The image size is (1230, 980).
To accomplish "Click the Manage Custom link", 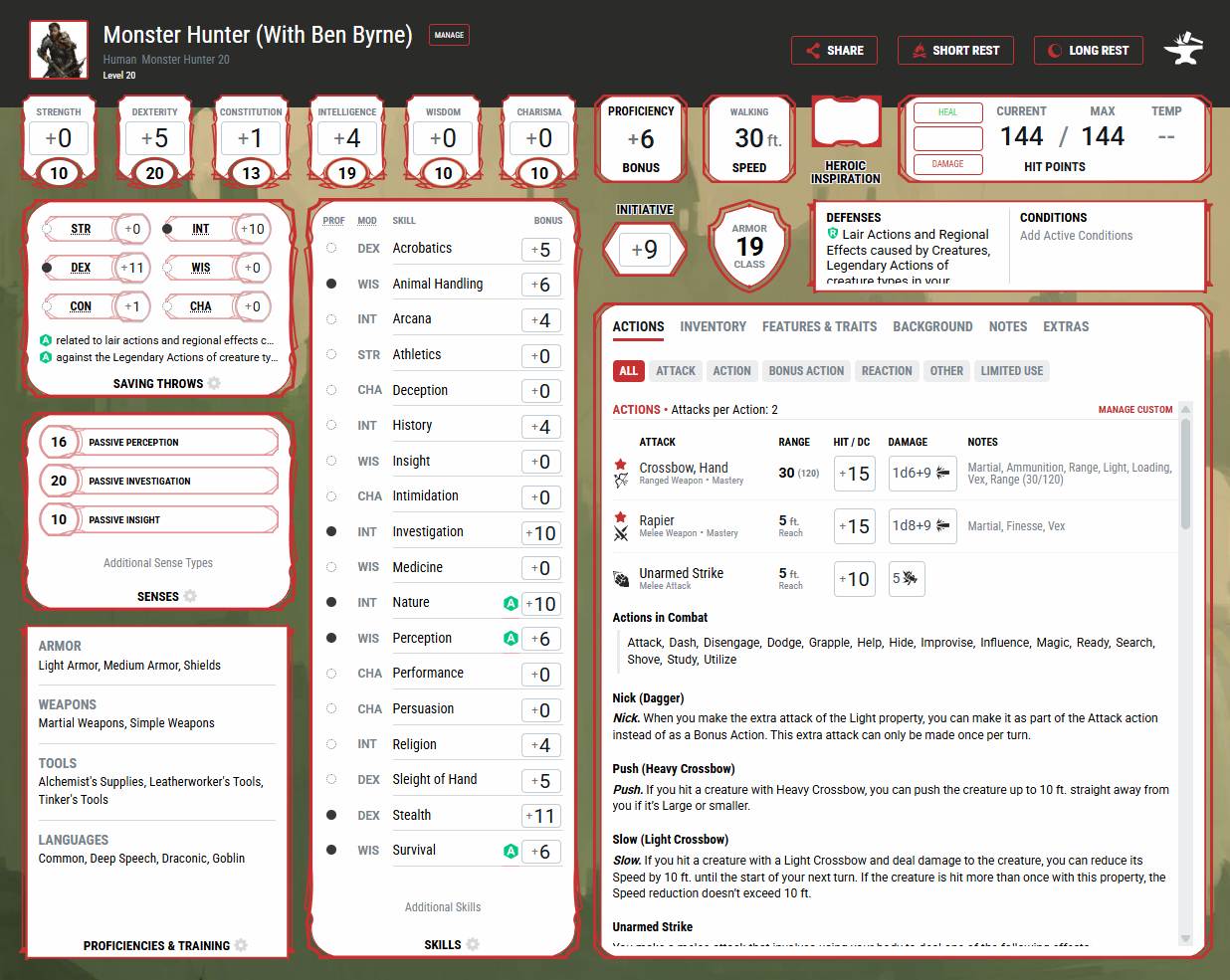I will pyautogui.click(x=1134, y=410).
